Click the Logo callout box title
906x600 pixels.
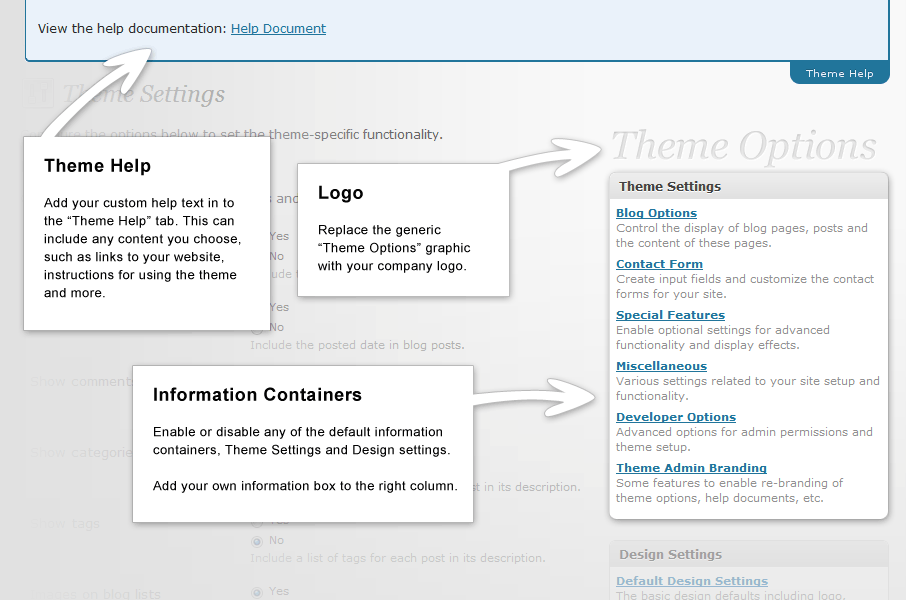click(x=340, y=193)
